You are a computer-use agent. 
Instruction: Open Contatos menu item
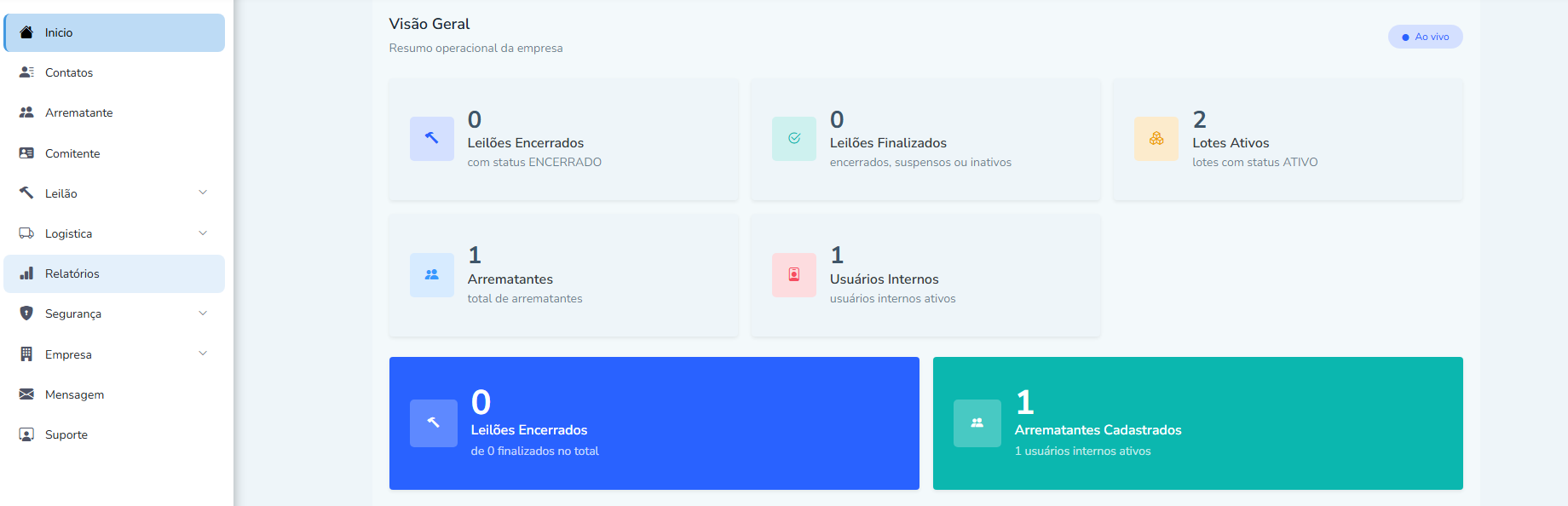[x=114, y=72]
